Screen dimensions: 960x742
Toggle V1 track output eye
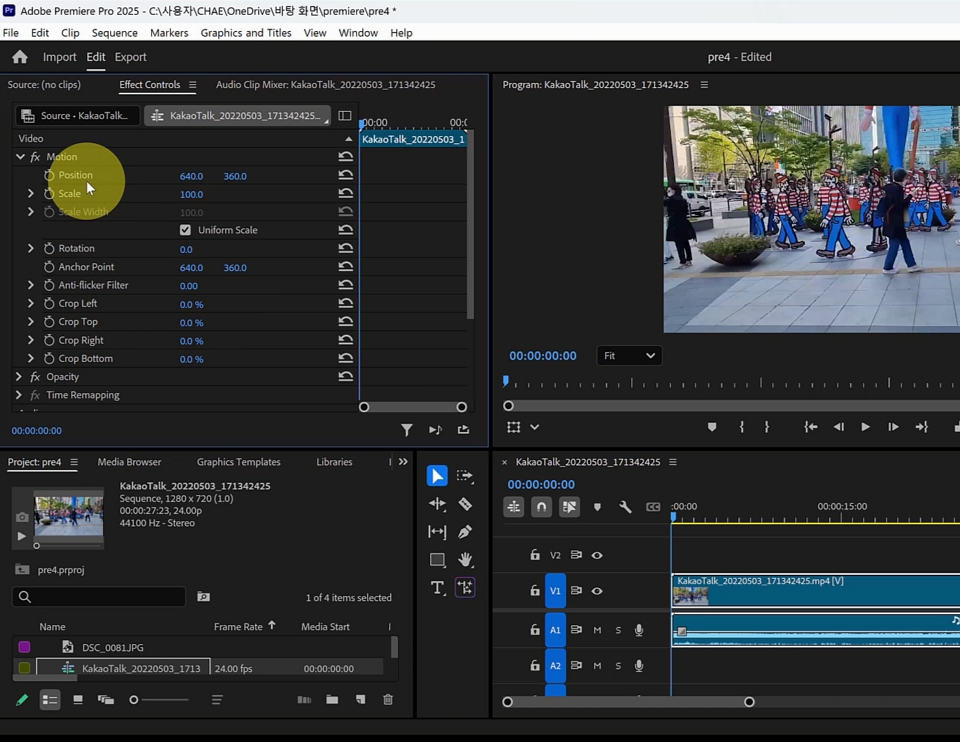597,591
